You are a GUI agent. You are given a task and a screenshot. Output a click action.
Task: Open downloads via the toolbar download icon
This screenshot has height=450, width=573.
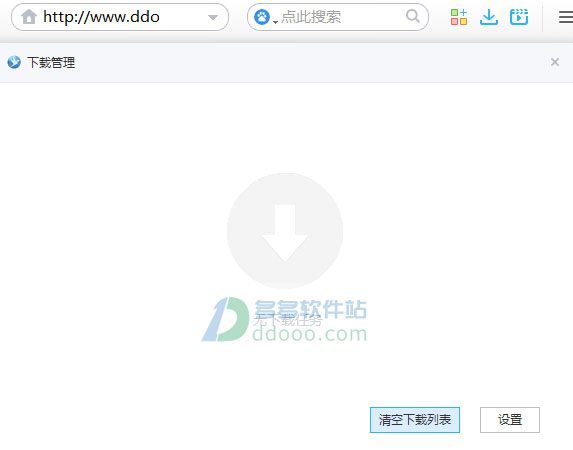pyautogui.click(x=489, y=17)
